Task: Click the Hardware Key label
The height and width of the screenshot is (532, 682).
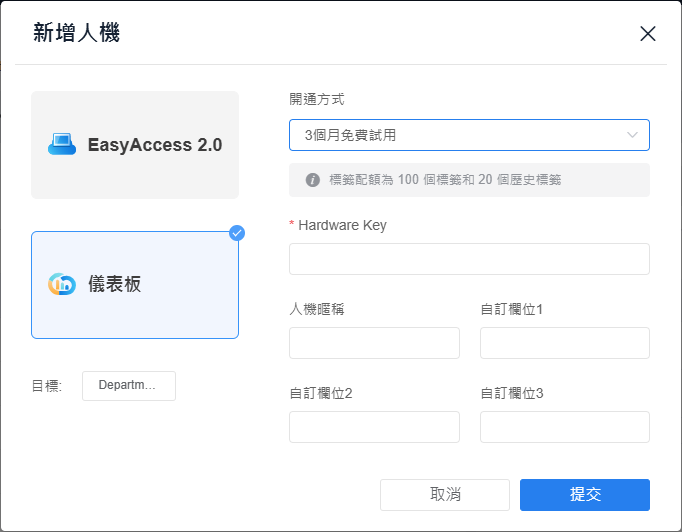Action: 342,225
